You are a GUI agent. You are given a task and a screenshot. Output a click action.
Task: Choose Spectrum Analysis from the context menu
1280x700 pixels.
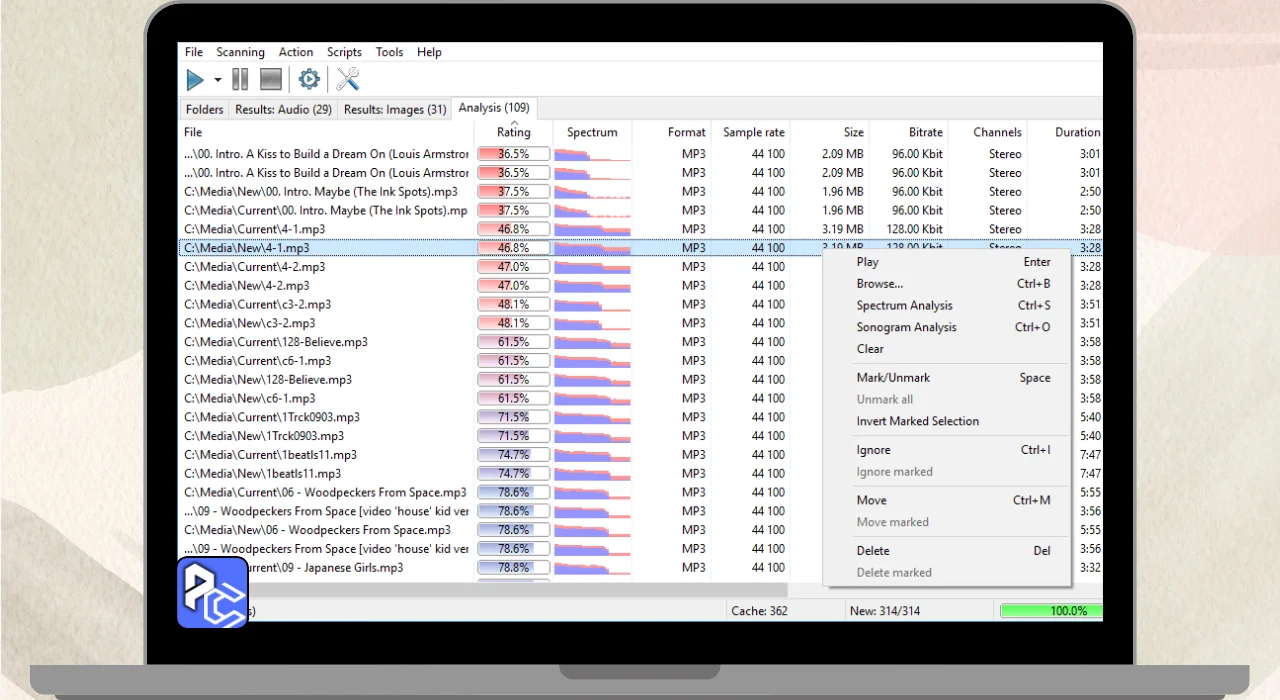tap(904, 306)
